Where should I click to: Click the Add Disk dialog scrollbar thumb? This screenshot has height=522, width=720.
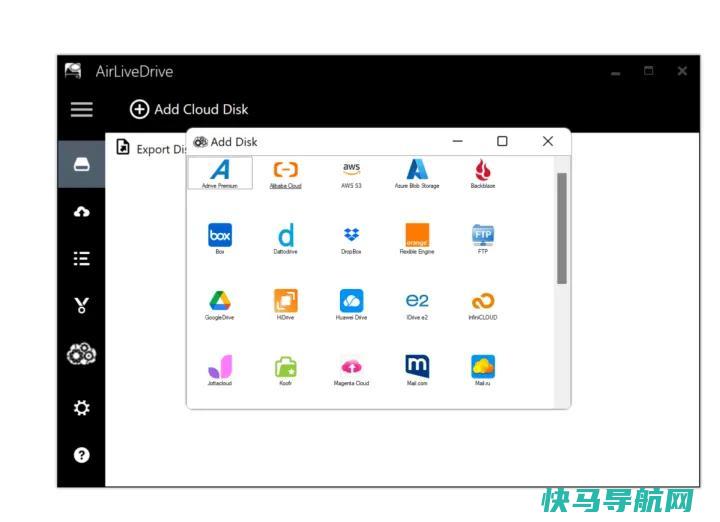[x=562, y=229]
